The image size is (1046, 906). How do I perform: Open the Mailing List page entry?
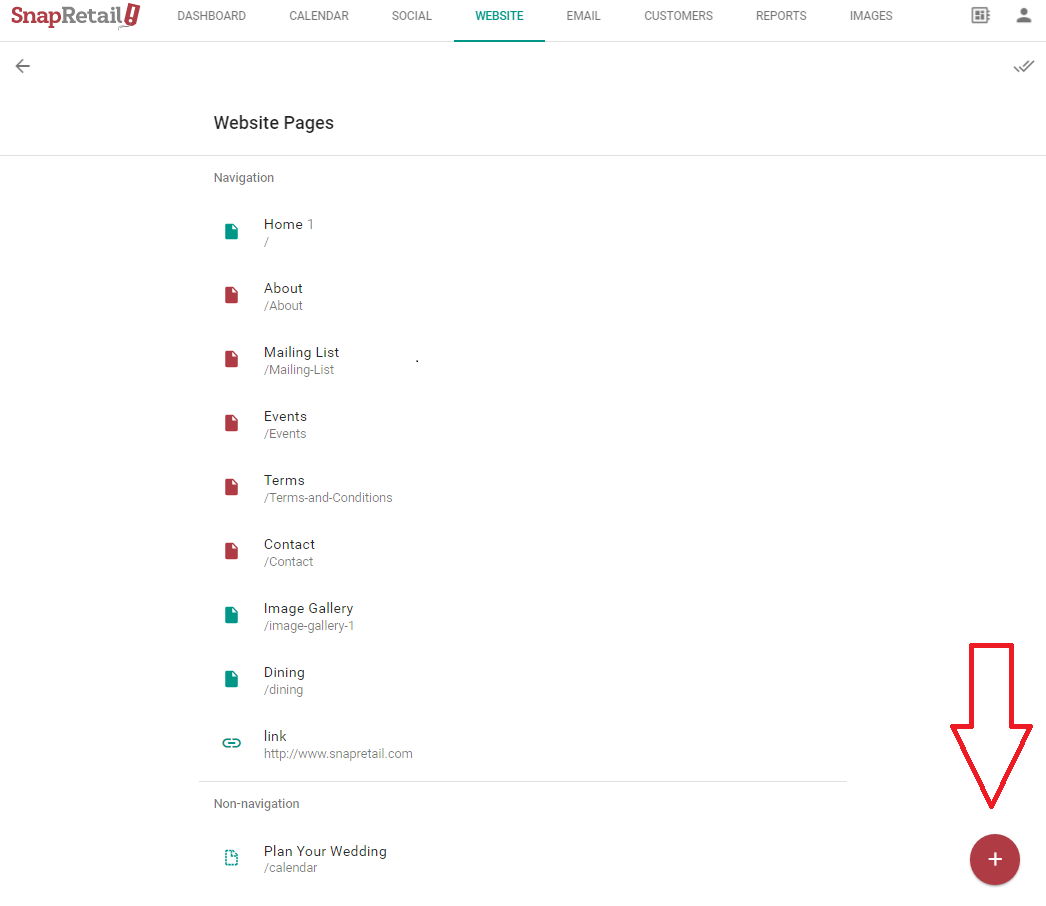pos(301,360)
